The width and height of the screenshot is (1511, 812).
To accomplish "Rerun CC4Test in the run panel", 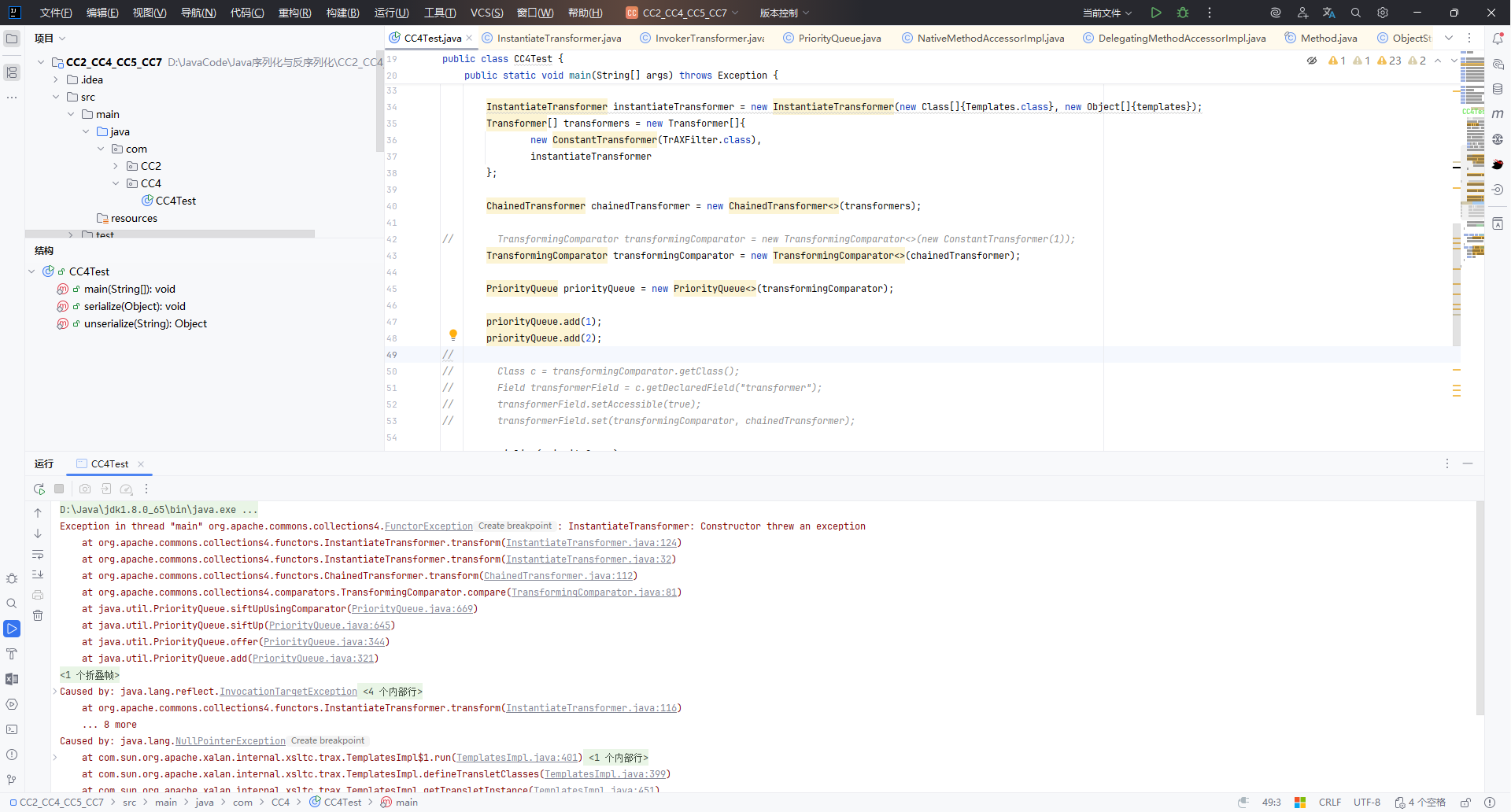I will tap(39, 489).
